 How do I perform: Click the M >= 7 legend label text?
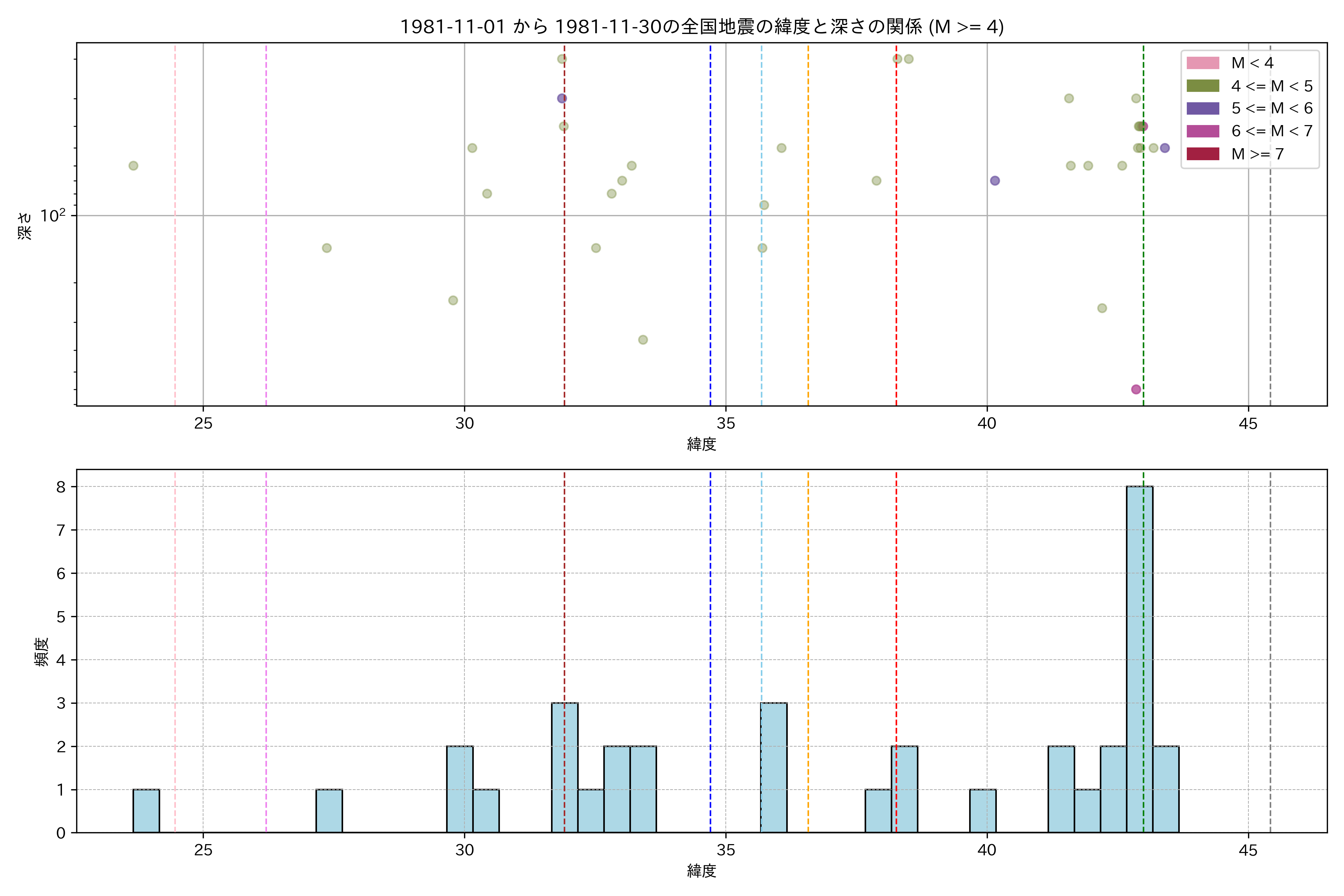[x=1257, y=154]
